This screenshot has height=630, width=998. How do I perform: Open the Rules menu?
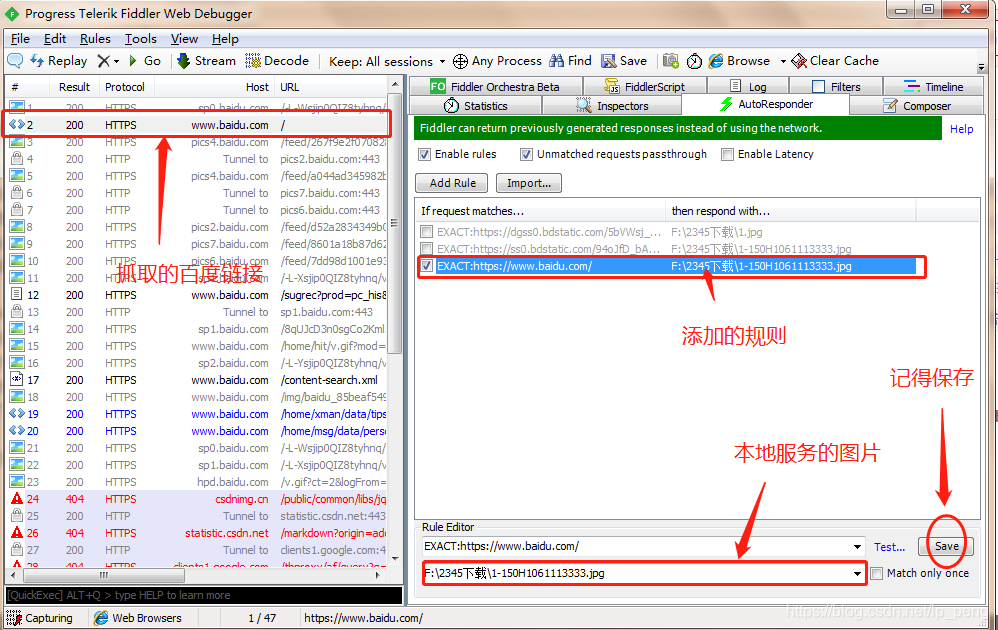tap(95, 39)
